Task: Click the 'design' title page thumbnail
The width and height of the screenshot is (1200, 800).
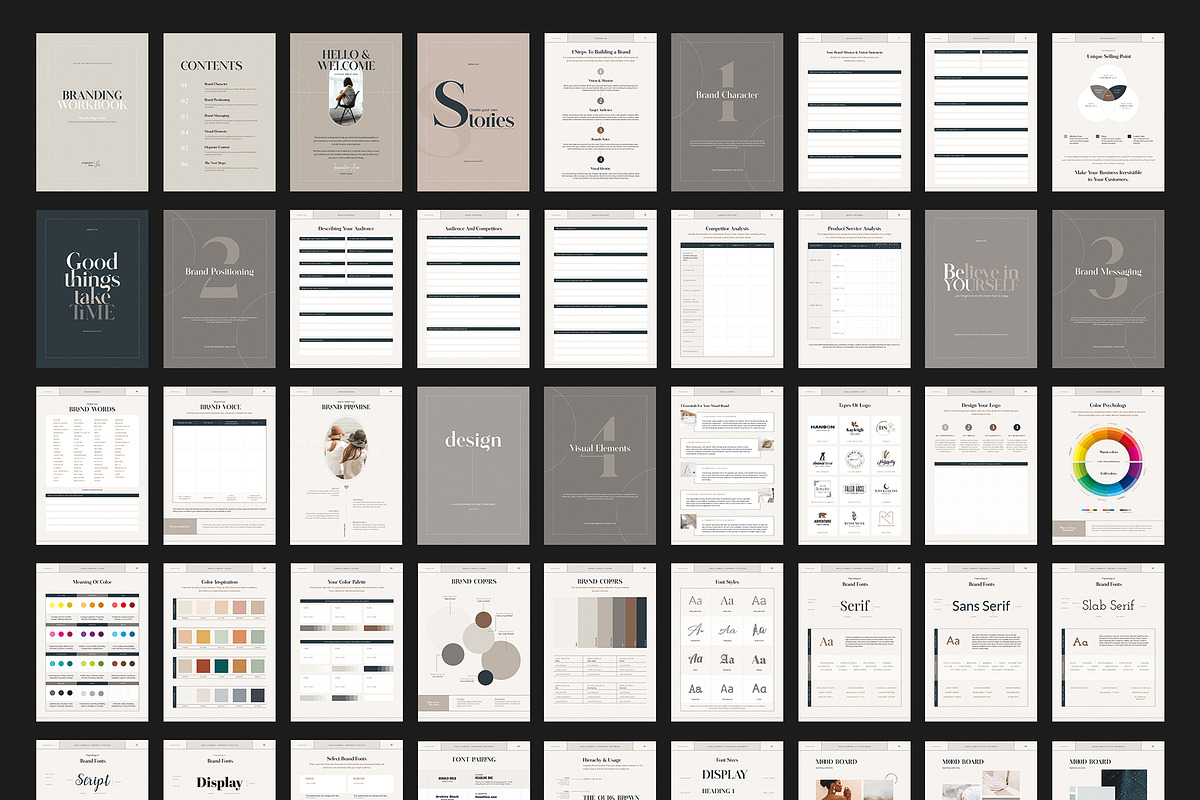Action: (x=473, y=465)
